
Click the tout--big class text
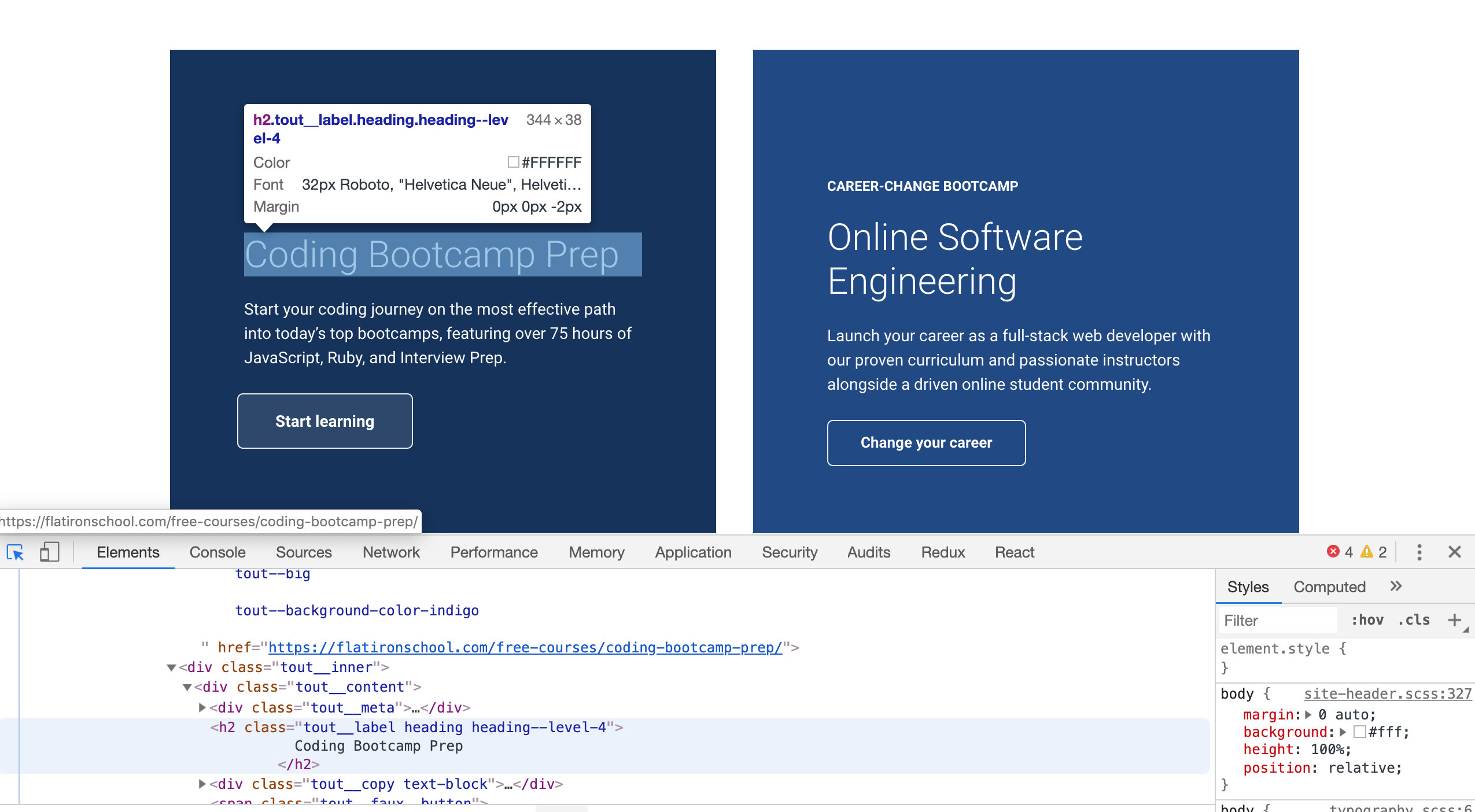pos(272,574)
